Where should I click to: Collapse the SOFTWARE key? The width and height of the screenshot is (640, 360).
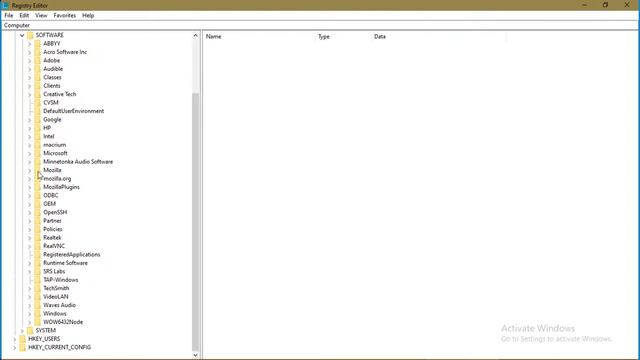pyautogui.click(x=22, y=35)
